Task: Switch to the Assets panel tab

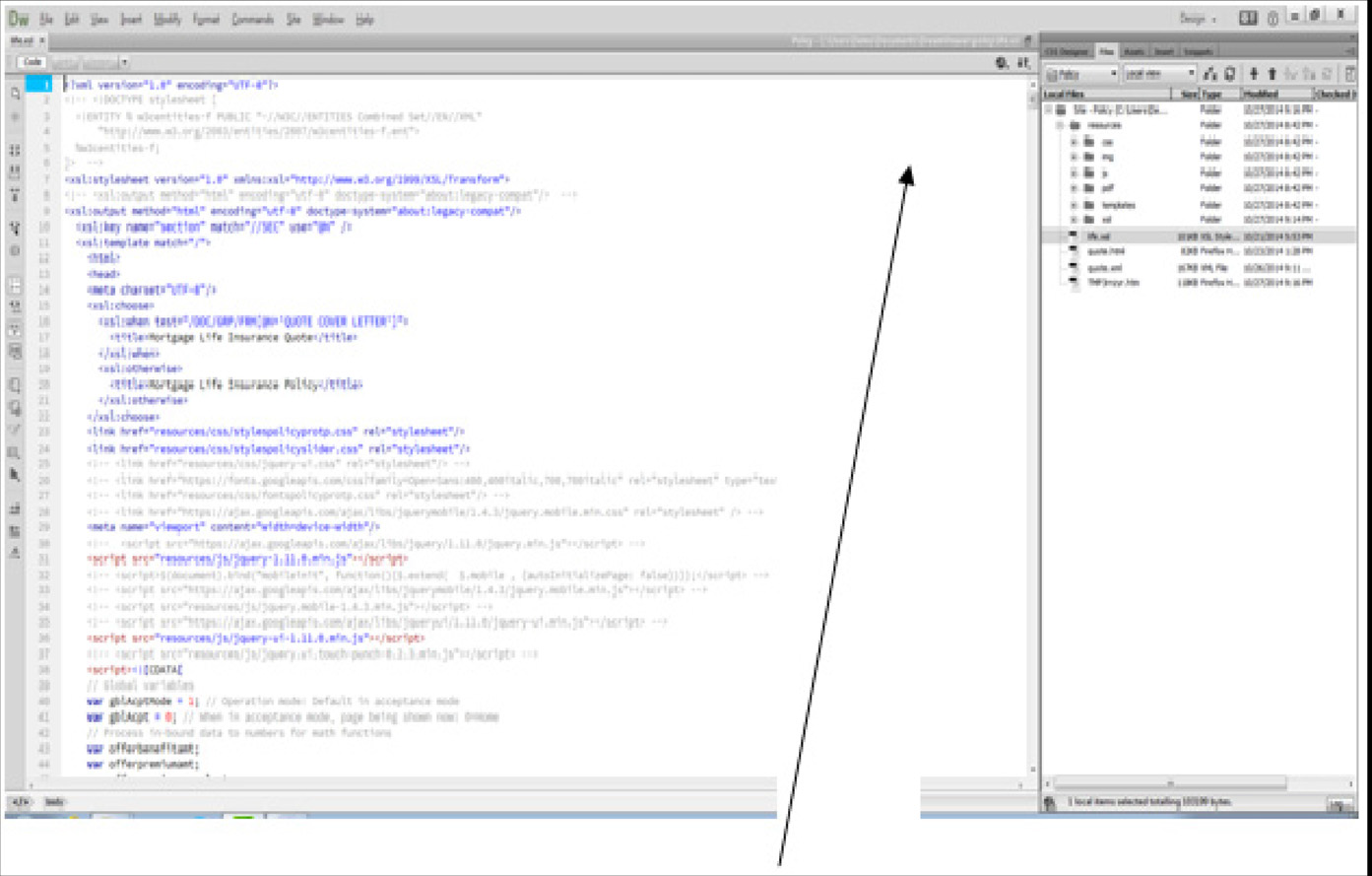Action: (1135, 51)
